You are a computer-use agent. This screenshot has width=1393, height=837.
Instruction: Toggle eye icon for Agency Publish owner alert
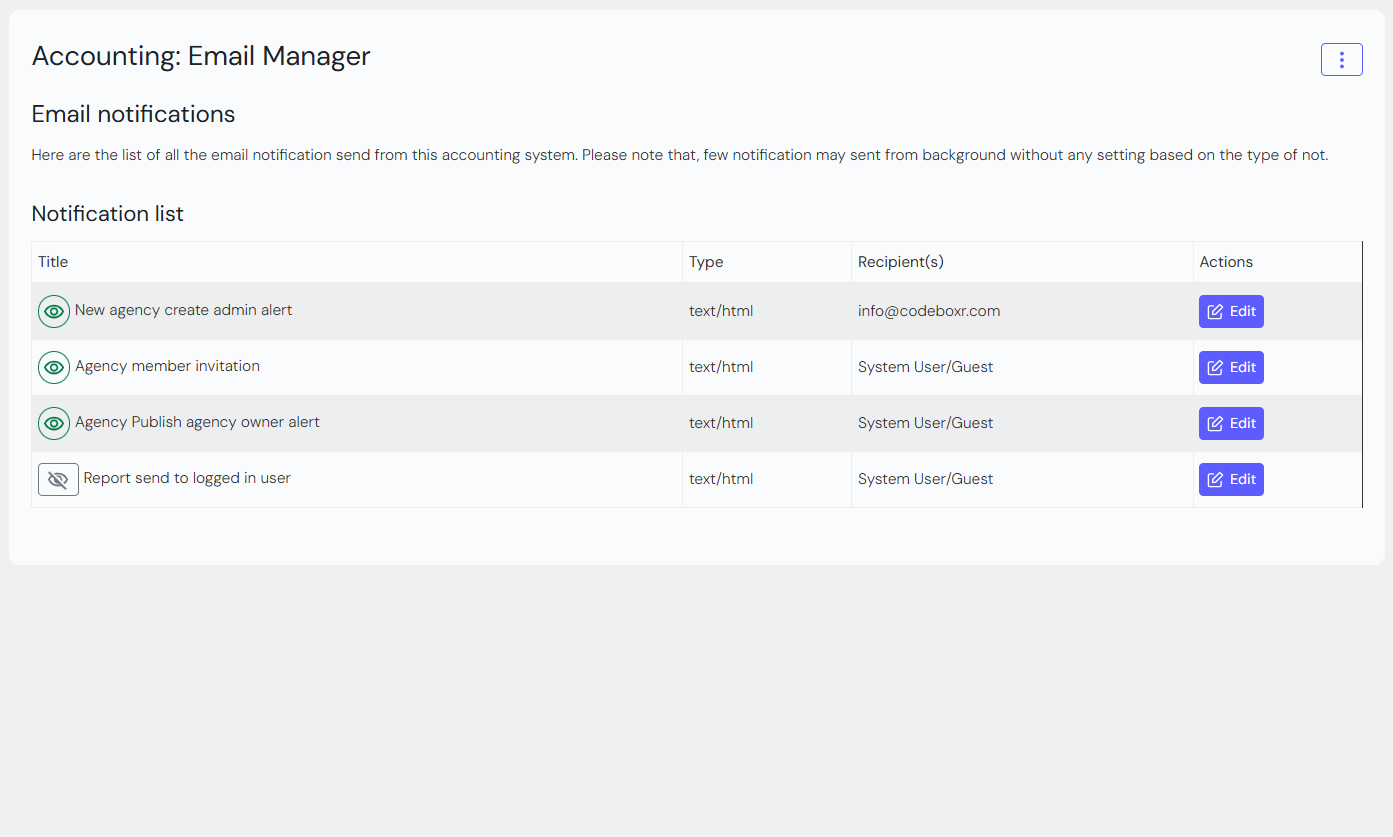(x=54, y=423)
